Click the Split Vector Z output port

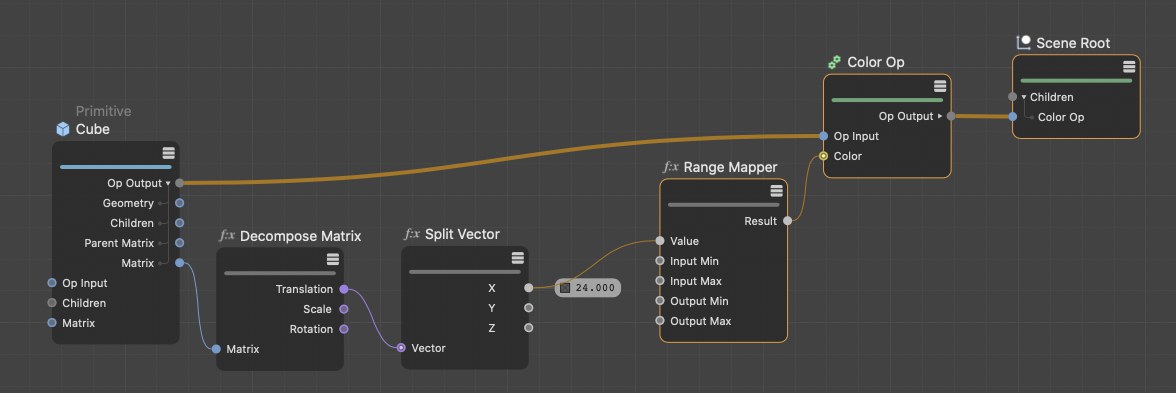[x=529, y=328]
